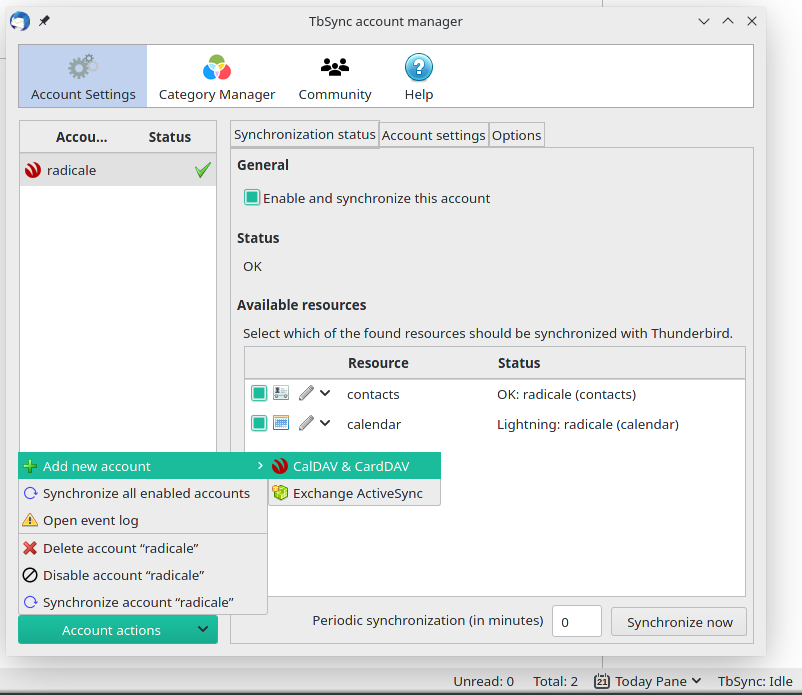Click the CalDAV & CardDAV red icon

tap(280, 466)
